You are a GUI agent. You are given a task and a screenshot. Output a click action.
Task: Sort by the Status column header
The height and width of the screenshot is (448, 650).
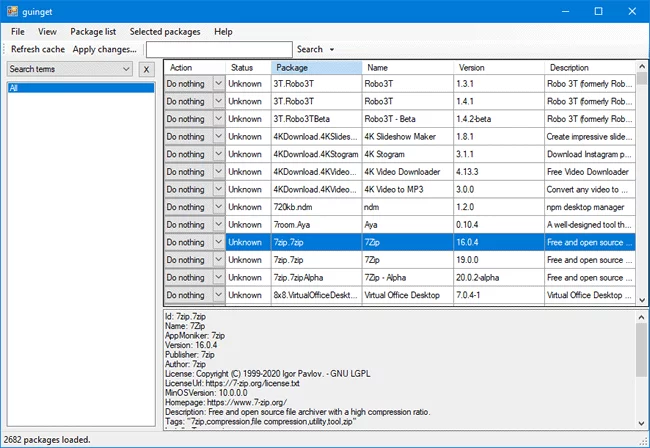click(x=248, y=68)
